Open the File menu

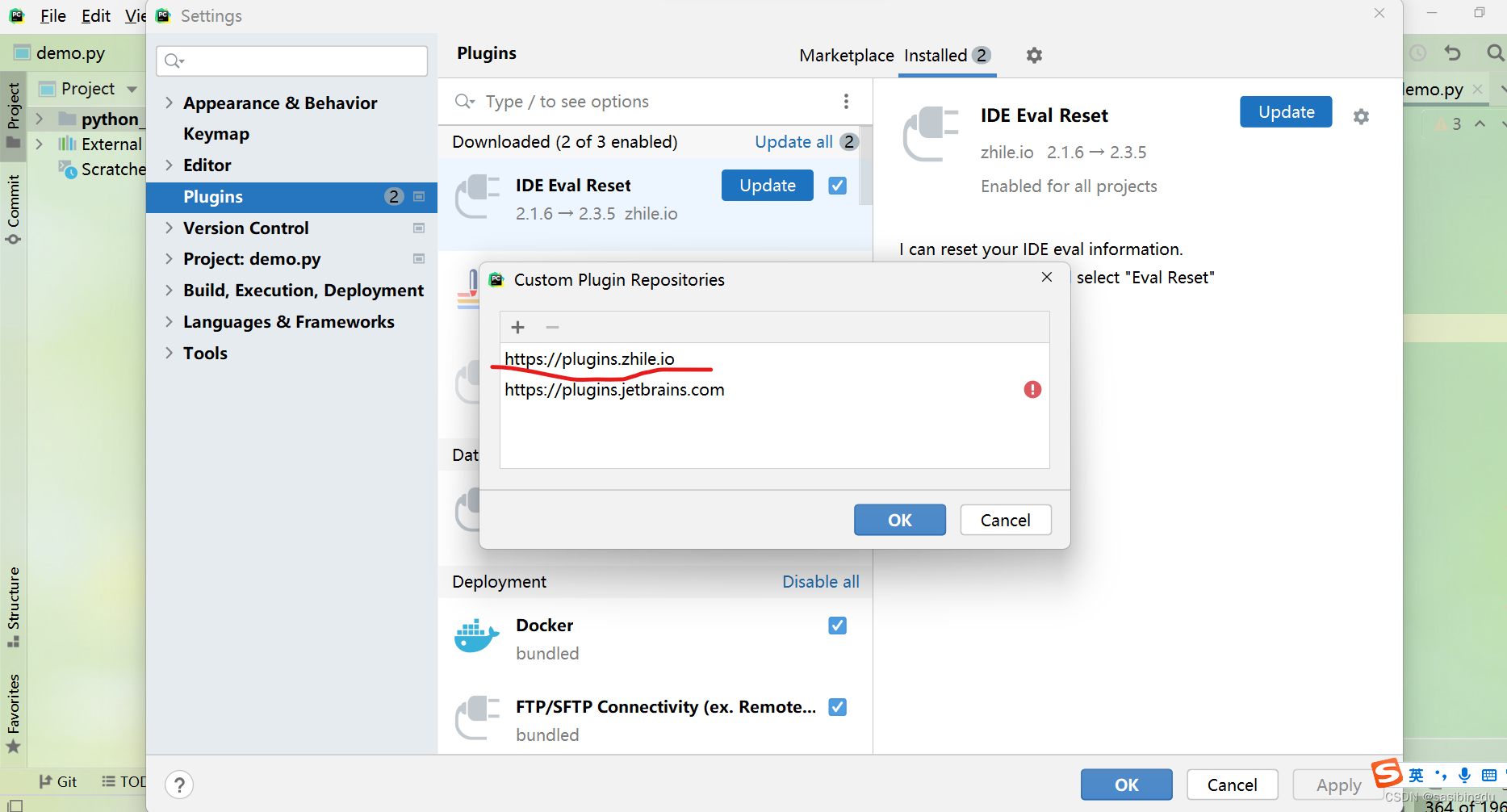[x=52, y=15]
